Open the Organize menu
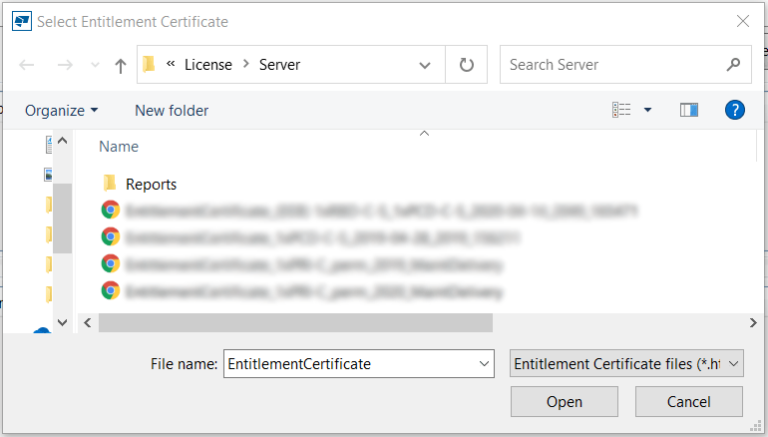The width and height of the screenshot is (768, 437). pos(61,110)
